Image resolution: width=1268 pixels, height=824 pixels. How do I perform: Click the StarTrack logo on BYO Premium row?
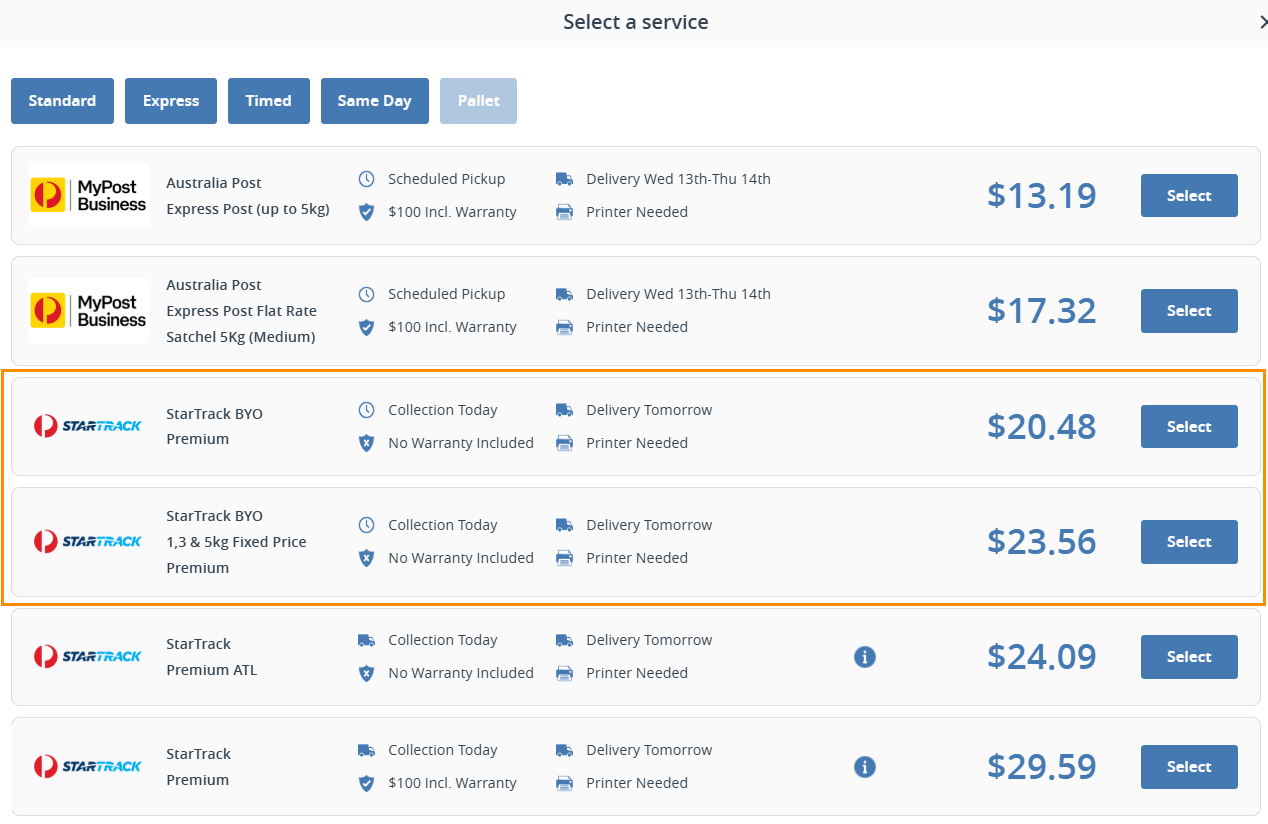click(88, 426)
